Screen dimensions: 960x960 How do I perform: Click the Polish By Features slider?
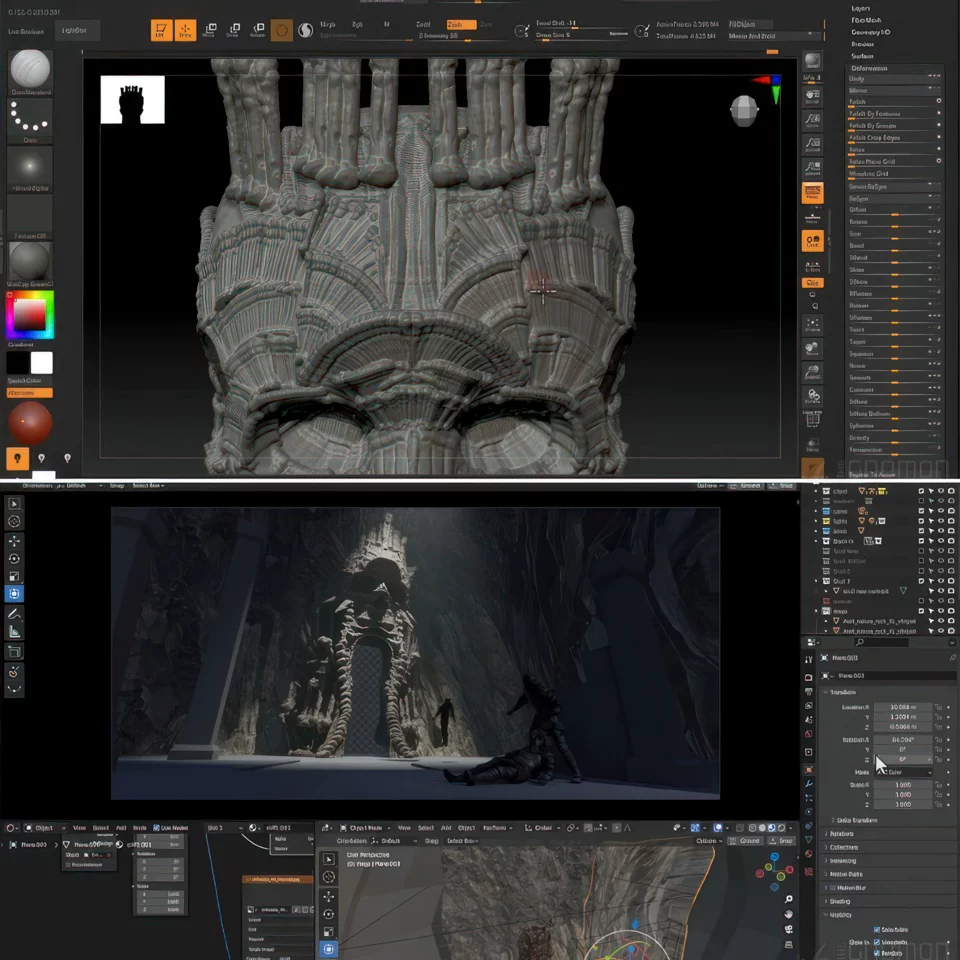click(x=894, y=114)
